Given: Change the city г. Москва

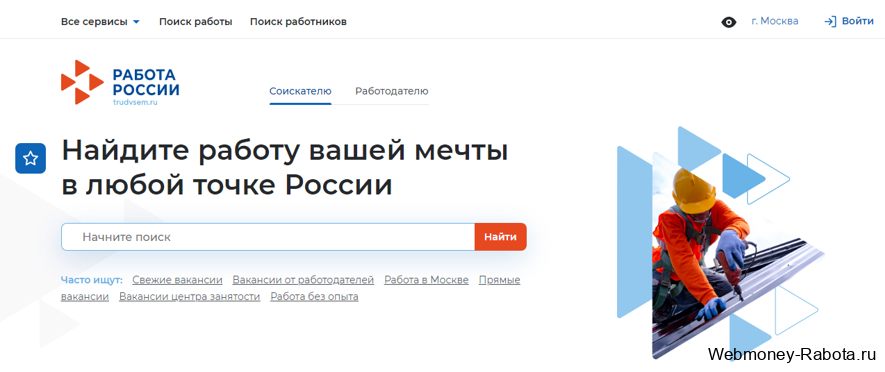Looking at the screenshot, I should 774,21.
